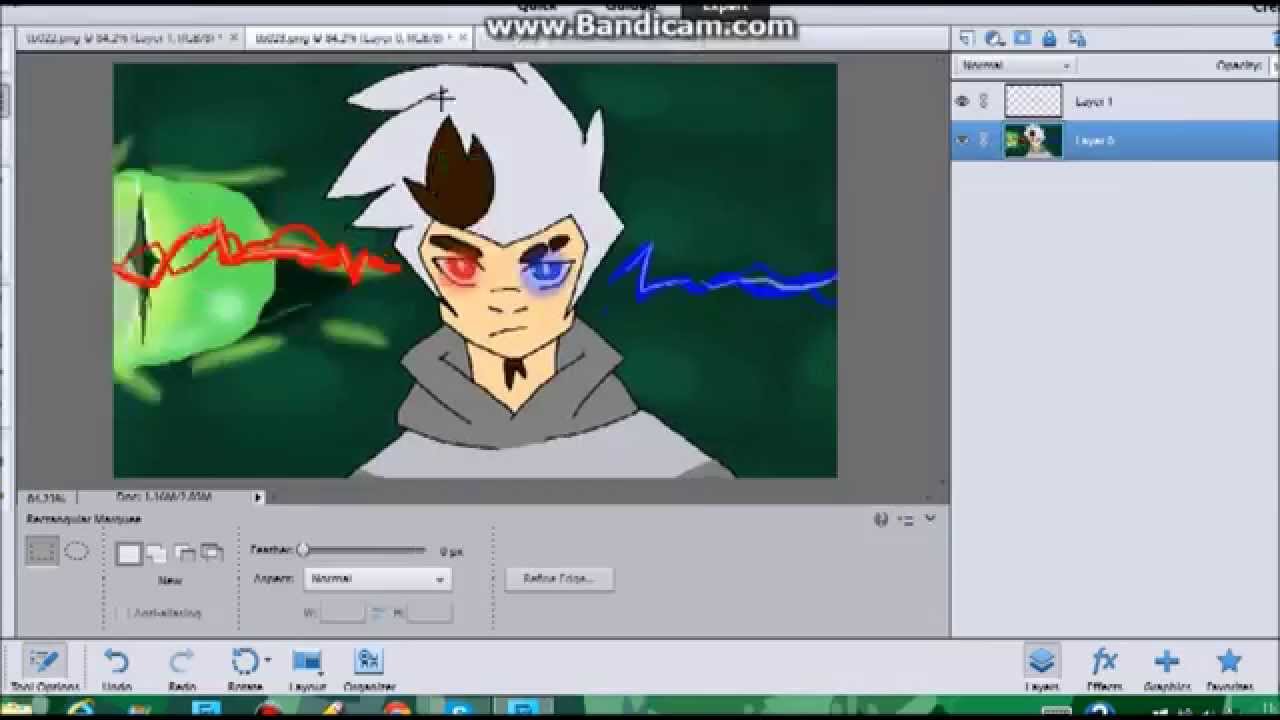The image size is (1280, 720).
Task: Open status bar info arrow menu
Action: [258, 496]
